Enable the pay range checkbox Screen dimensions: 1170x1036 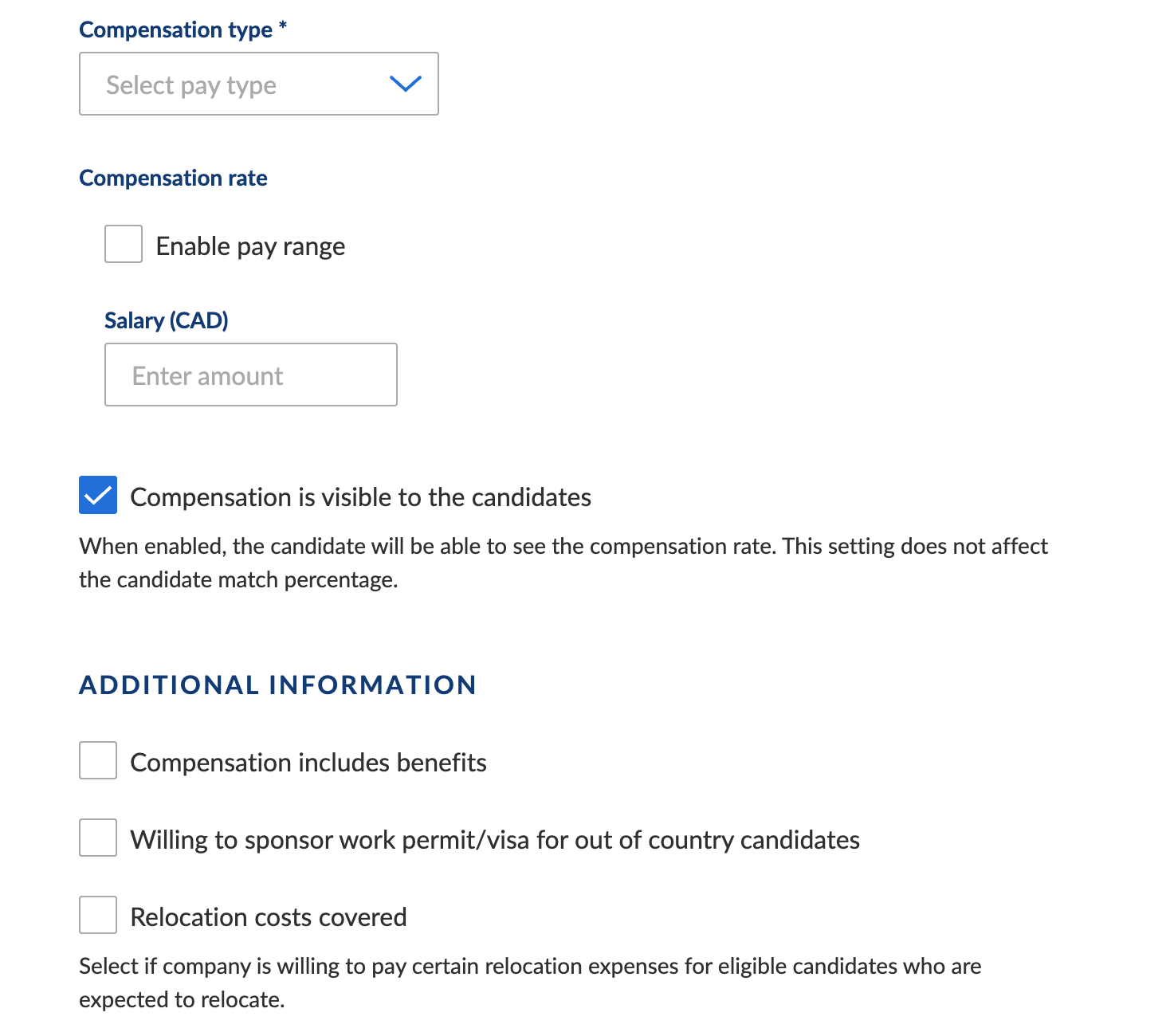click(124, 244)
